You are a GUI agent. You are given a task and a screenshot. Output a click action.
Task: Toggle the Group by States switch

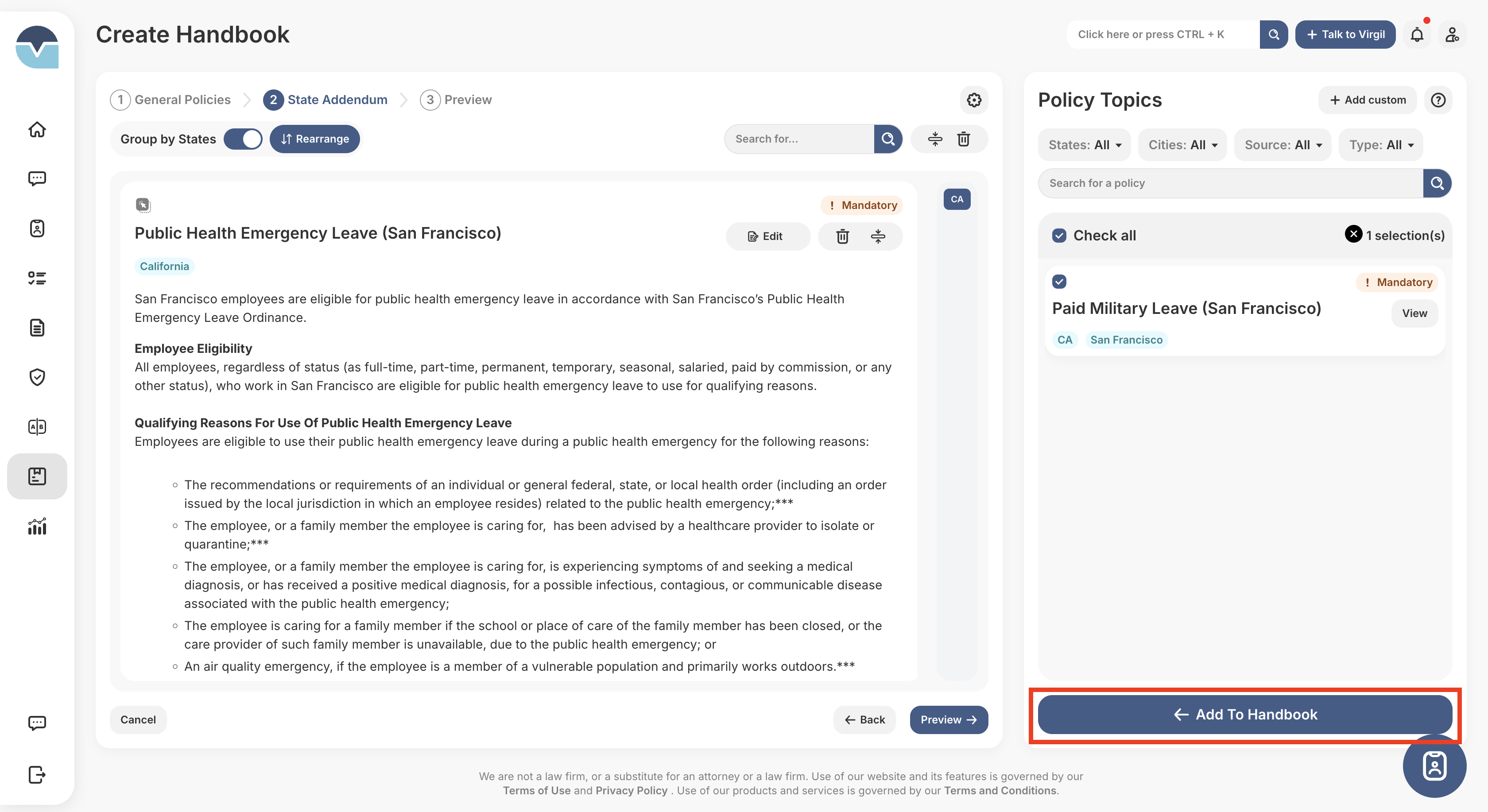pos(243,139)
